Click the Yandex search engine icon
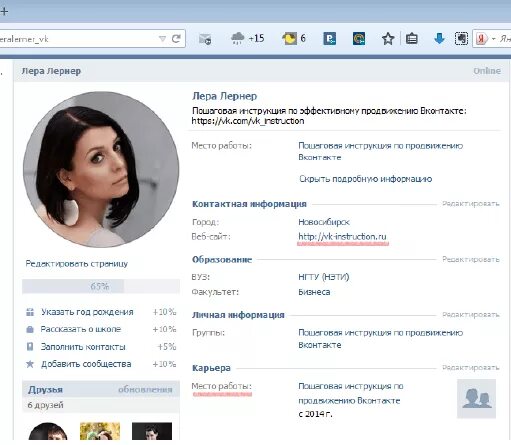This screenshot has width=511, height=445. [x=482, y=39]
